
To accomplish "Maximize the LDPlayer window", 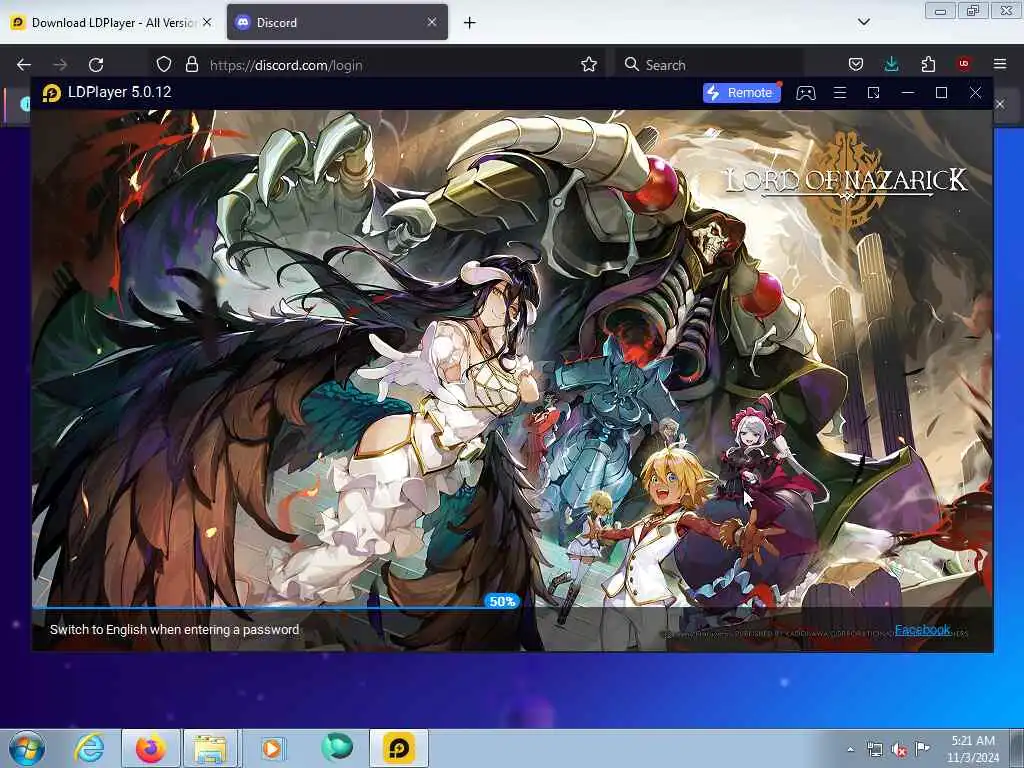I will (941, 93).
